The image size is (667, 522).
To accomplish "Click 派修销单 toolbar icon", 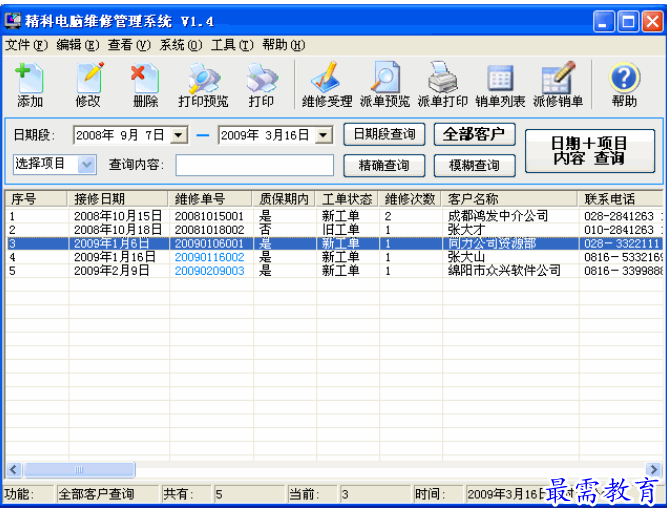I will (x=558, y=85).
